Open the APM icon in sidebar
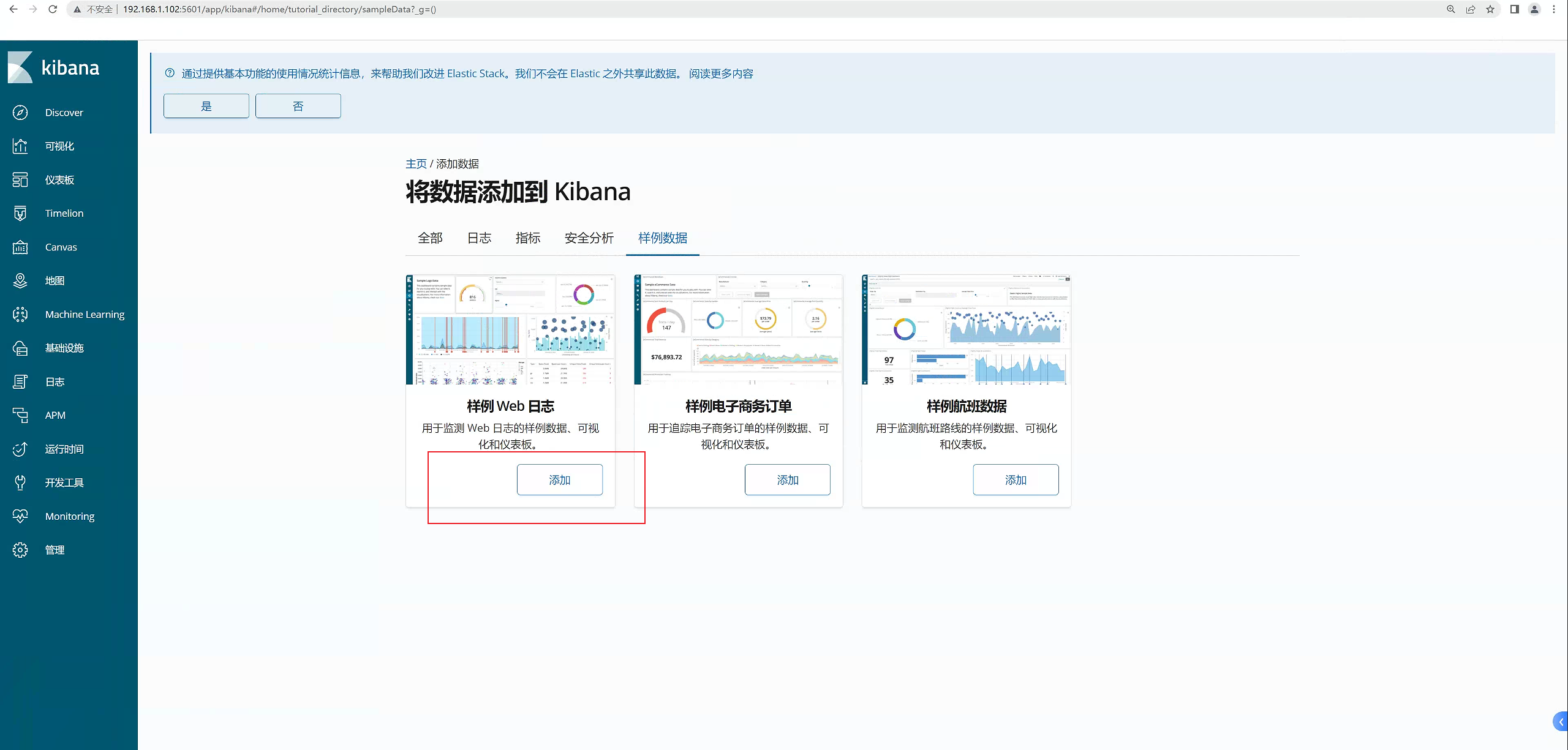The height and width of the screenshot is (750, 1568). coord(20,416)
